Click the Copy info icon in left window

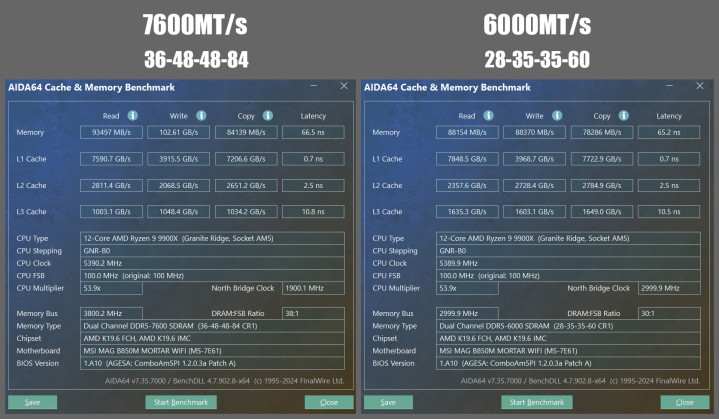(268, 116)
